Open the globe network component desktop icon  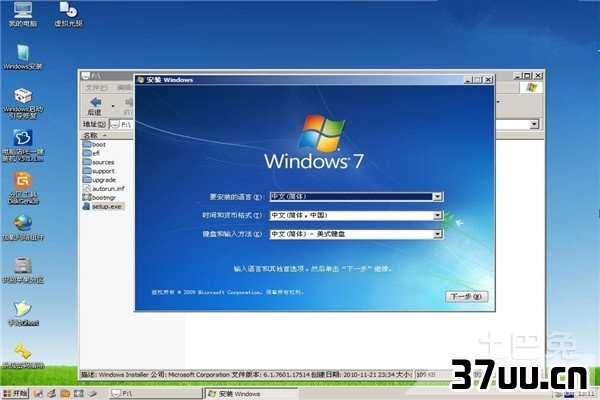pyautogui.click(x=23, y=227)
